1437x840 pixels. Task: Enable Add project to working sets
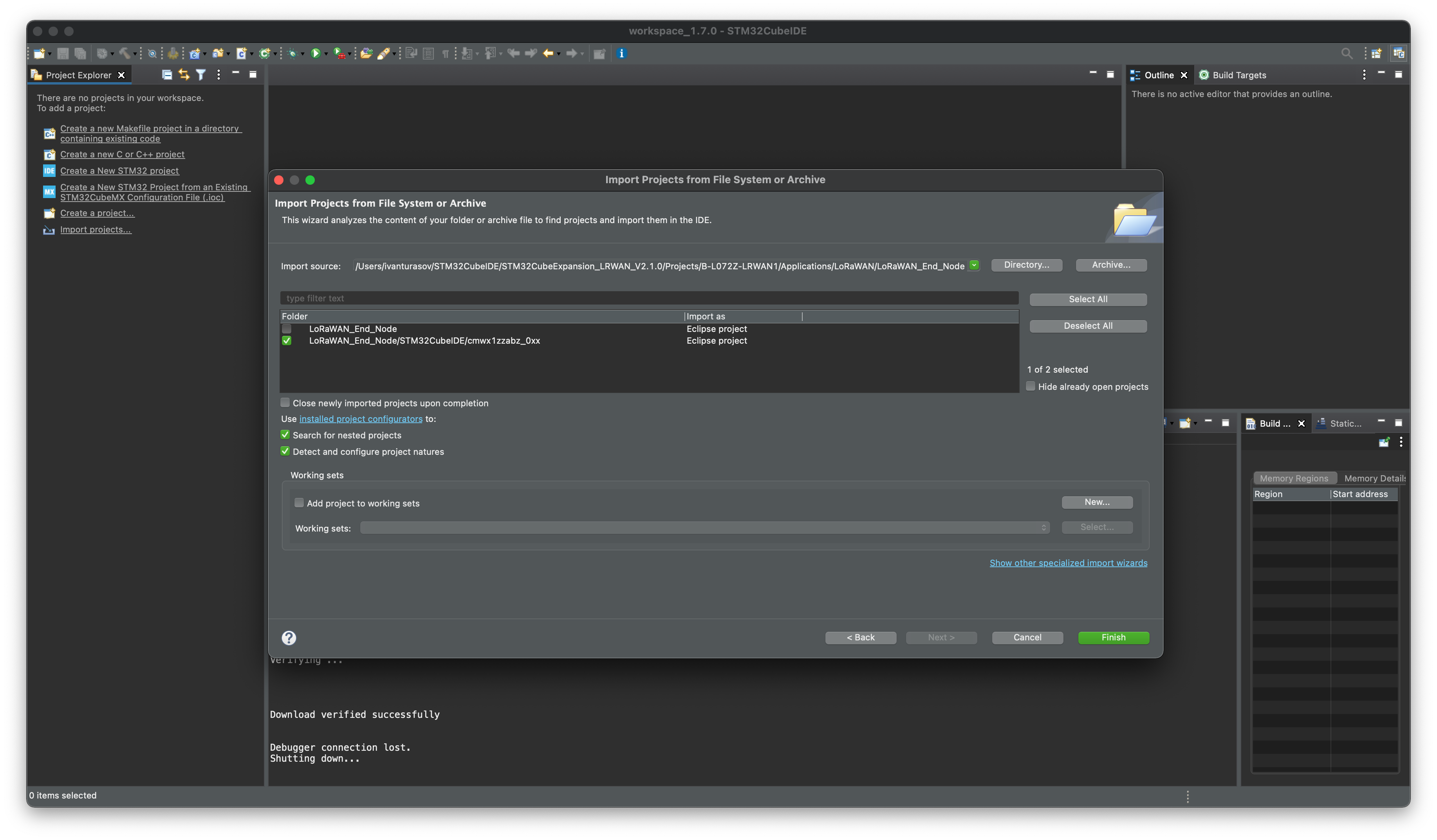tap(299, 503)
